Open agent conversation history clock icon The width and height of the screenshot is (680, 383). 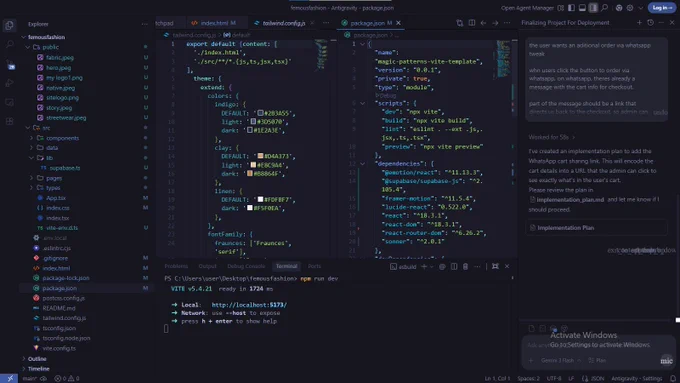[x=650, y=23]
